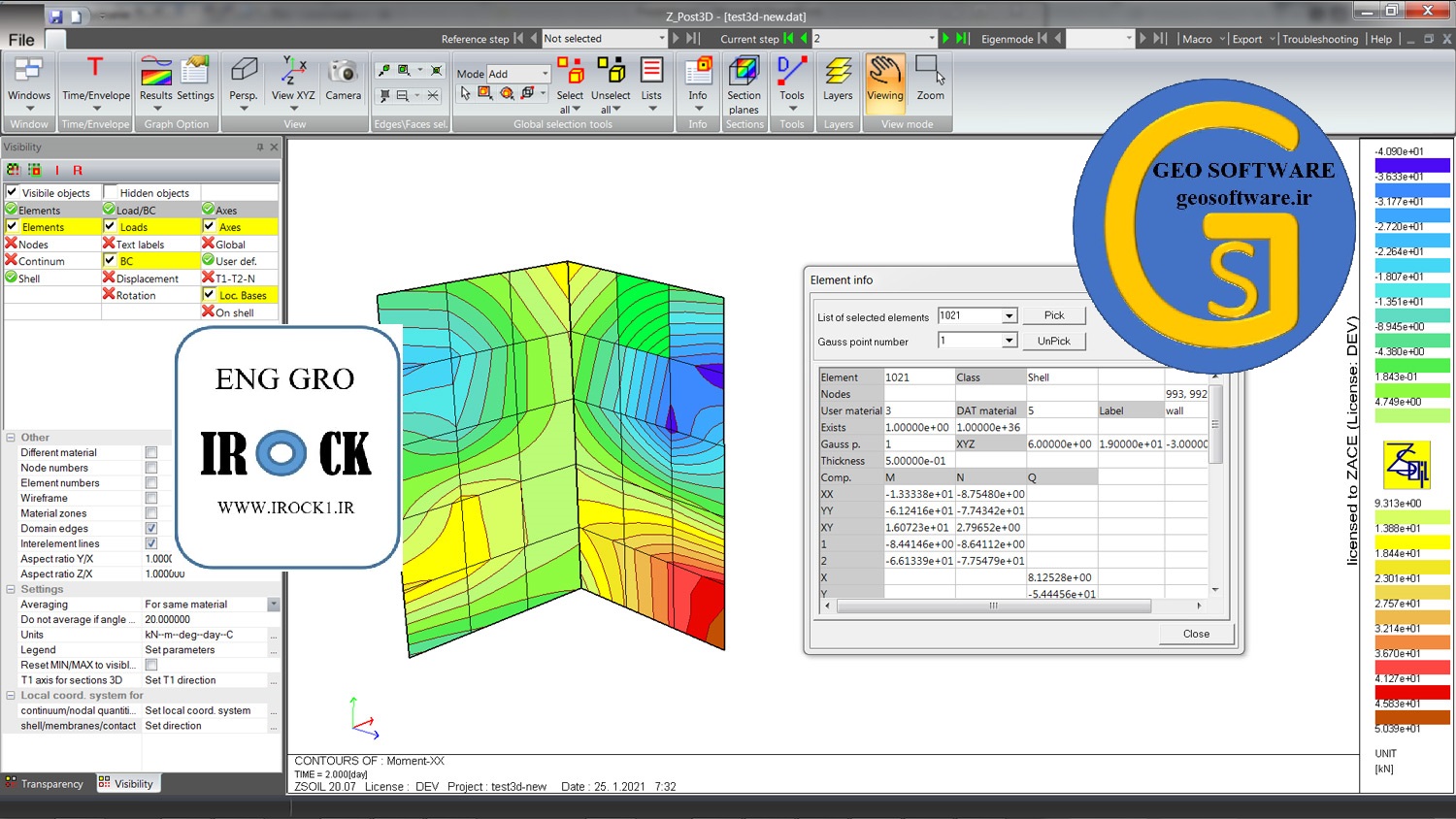
Task: Open the Current step dropdown
Action: (x=932, y=39)
